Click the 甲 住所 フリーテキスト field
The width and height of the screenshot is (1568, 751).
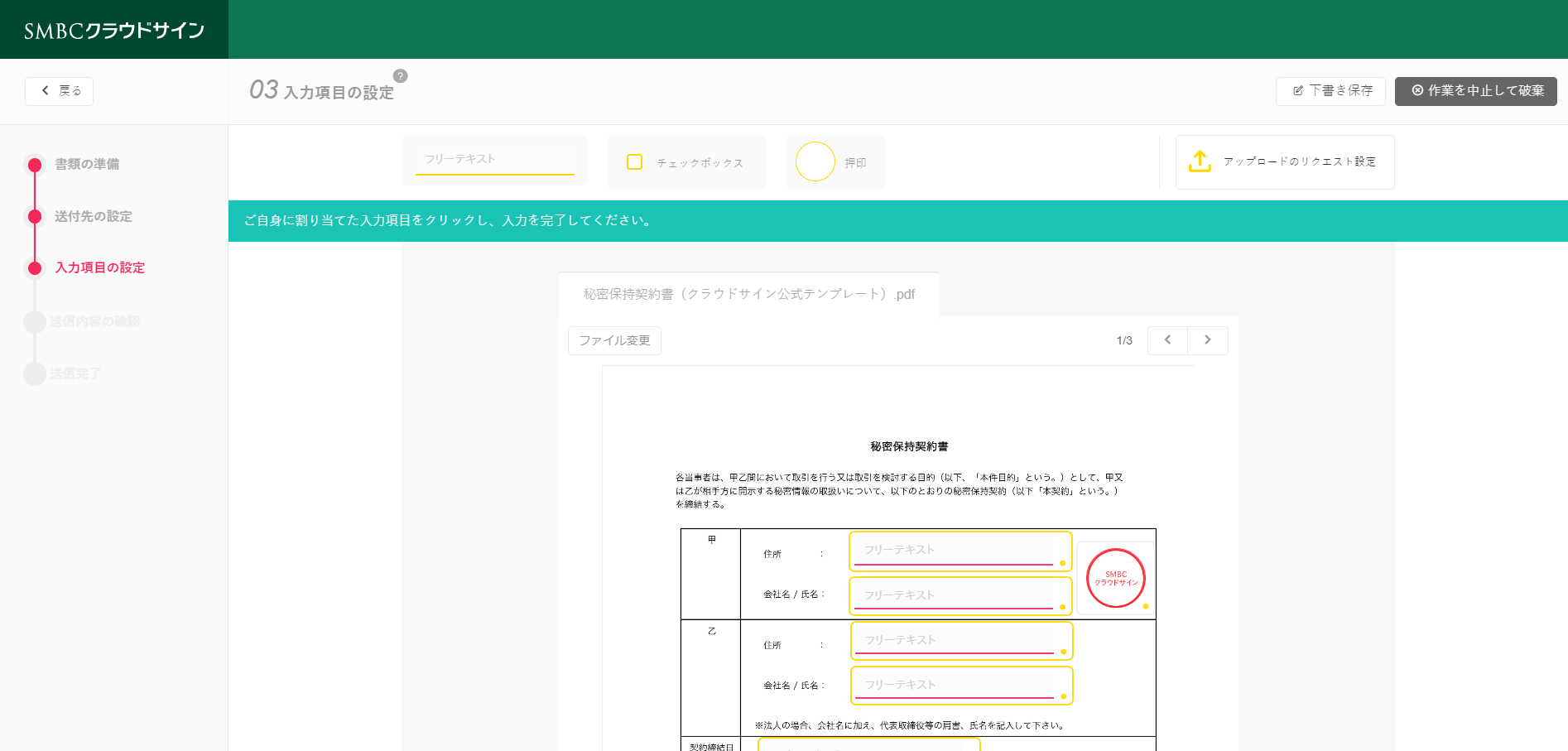pos(960,551)
